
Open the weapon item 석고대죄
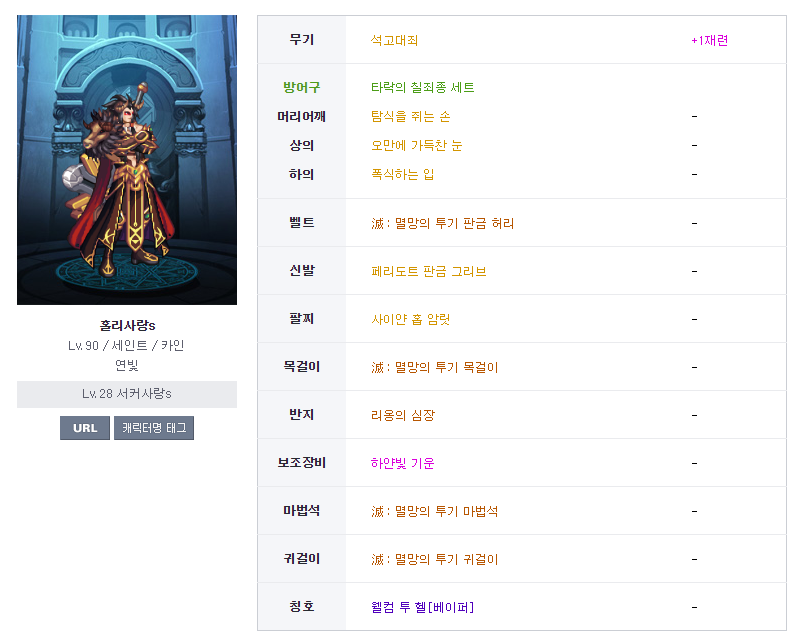click(394, 40)
